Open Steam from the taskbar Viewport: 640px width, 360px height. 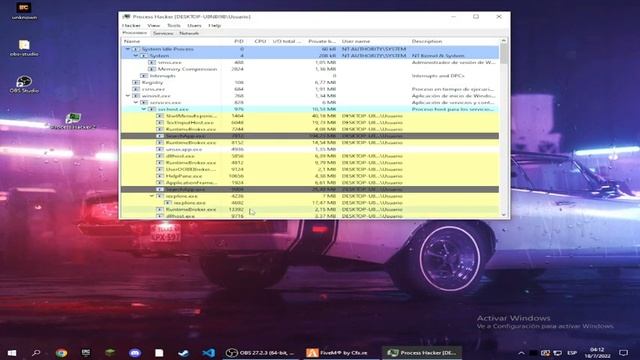184,353
